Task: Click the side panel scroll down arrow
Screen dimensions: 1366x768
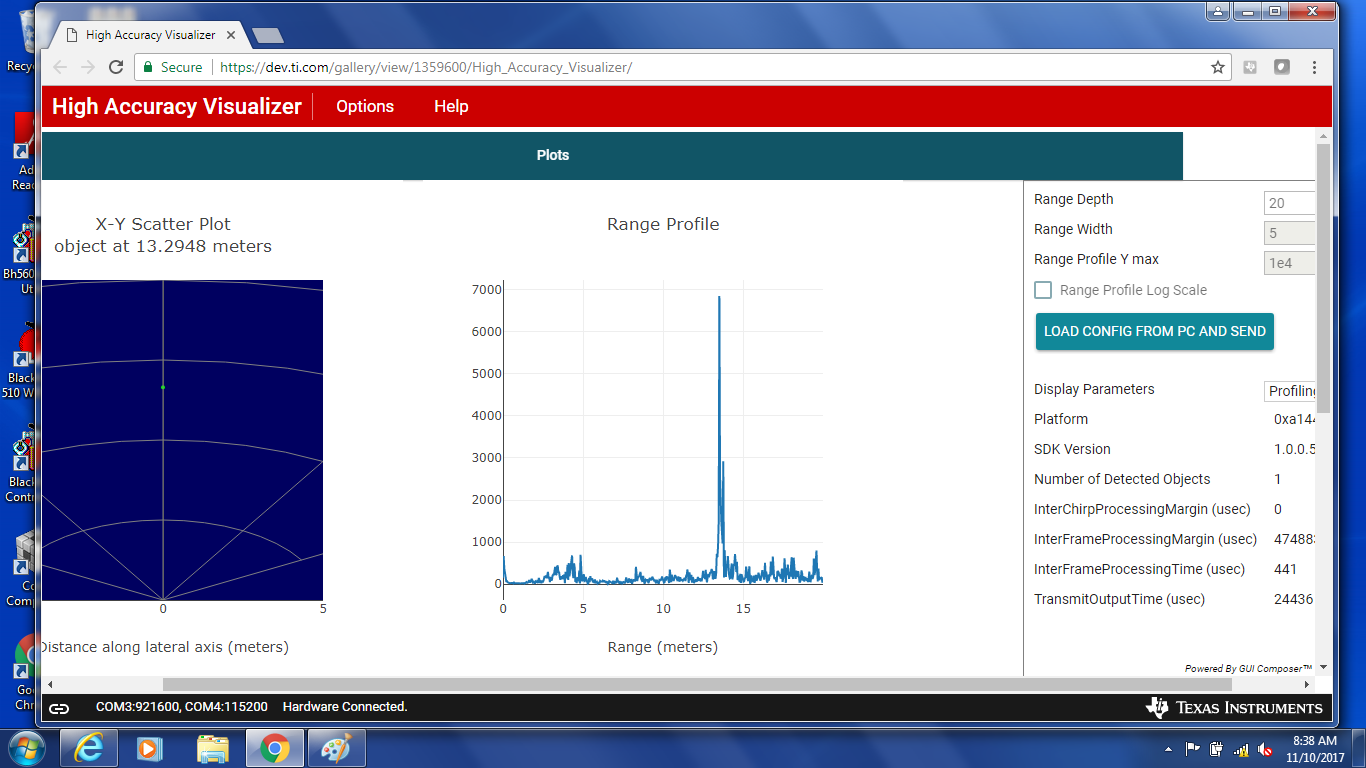Action: pyautogui.click(x=1324, y=667)
